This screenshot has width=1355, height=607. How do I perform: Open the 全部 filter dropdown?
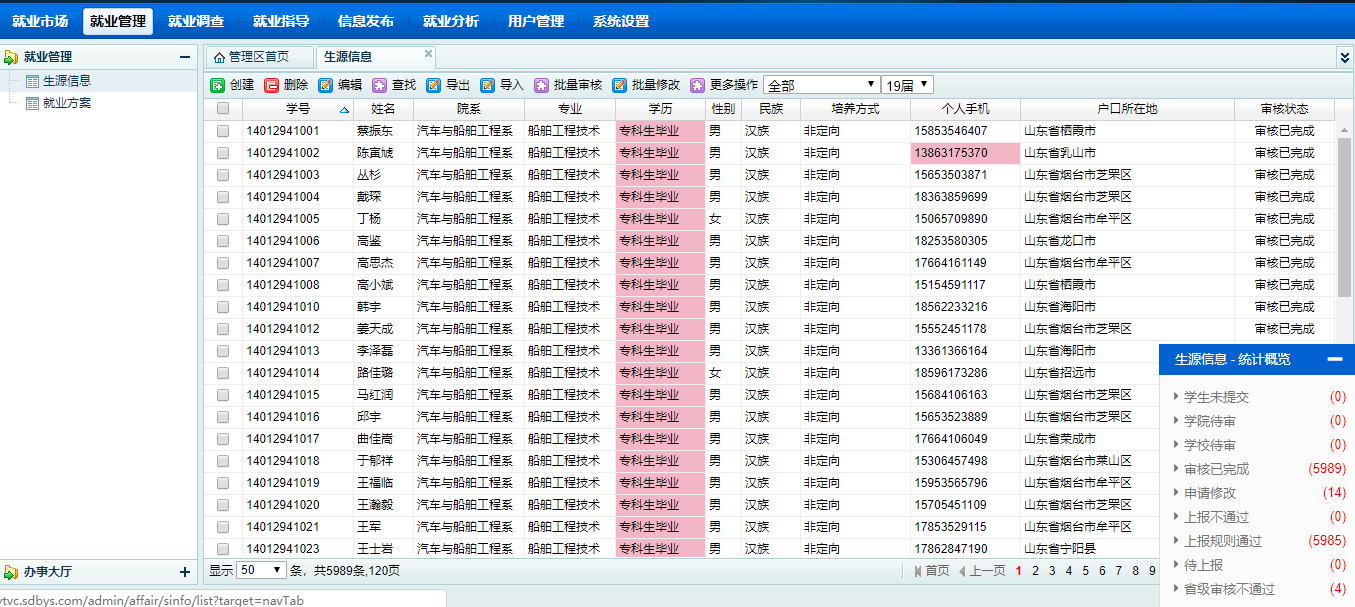click(x=821, y=85)
